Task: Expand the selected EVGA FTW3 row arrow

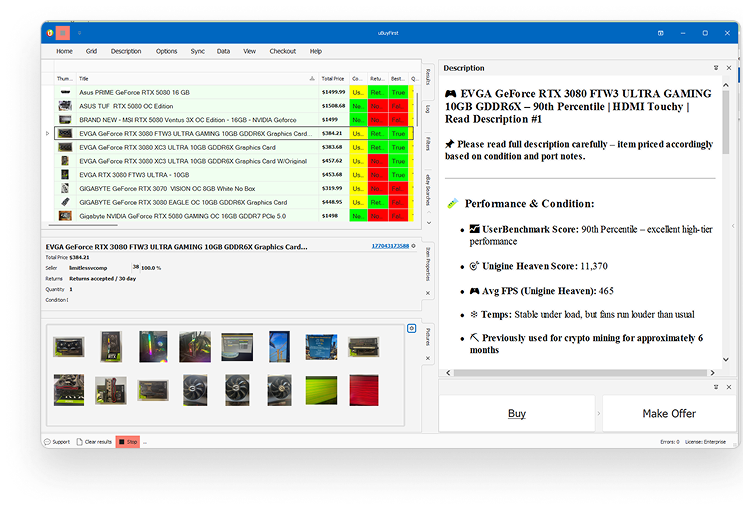Action: [x=47, y=134]
